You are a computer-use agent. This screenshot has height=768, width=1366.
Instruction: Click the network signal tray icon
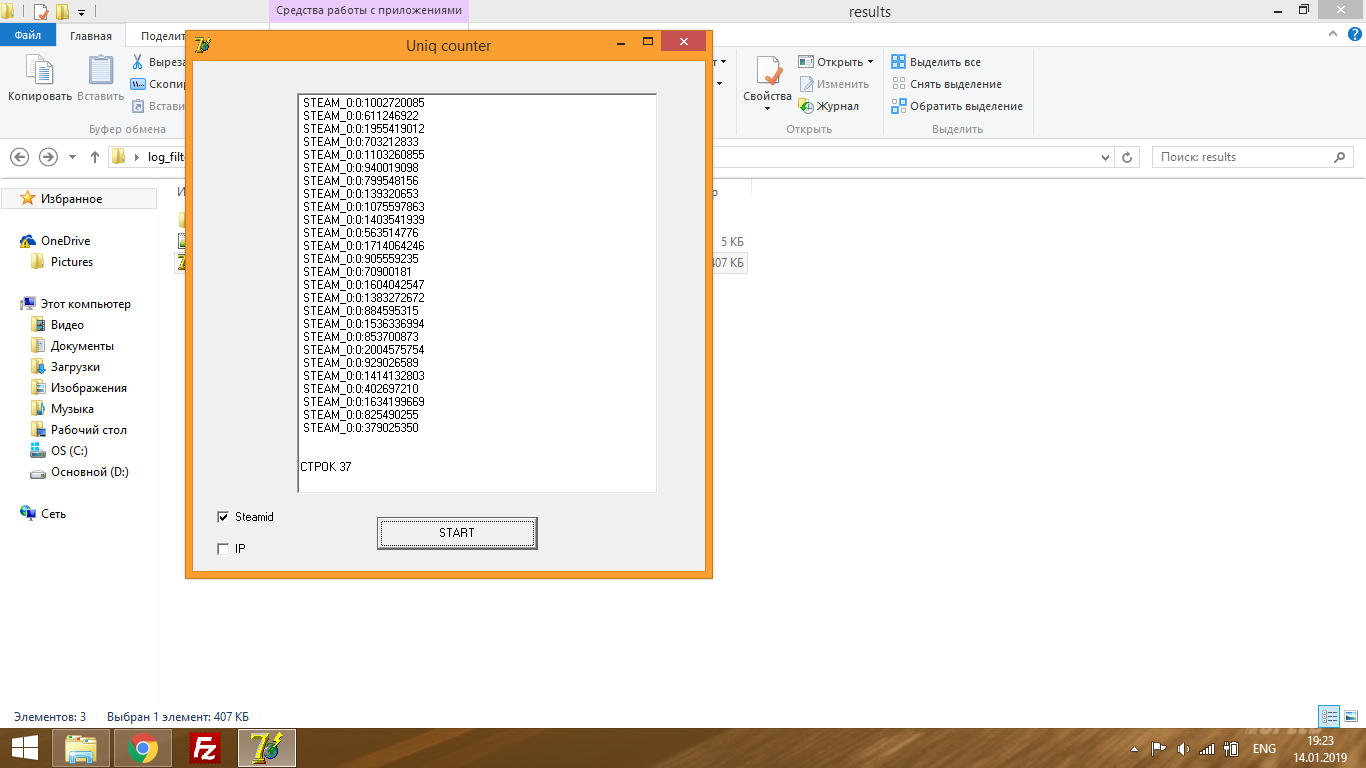[1207, 749]
